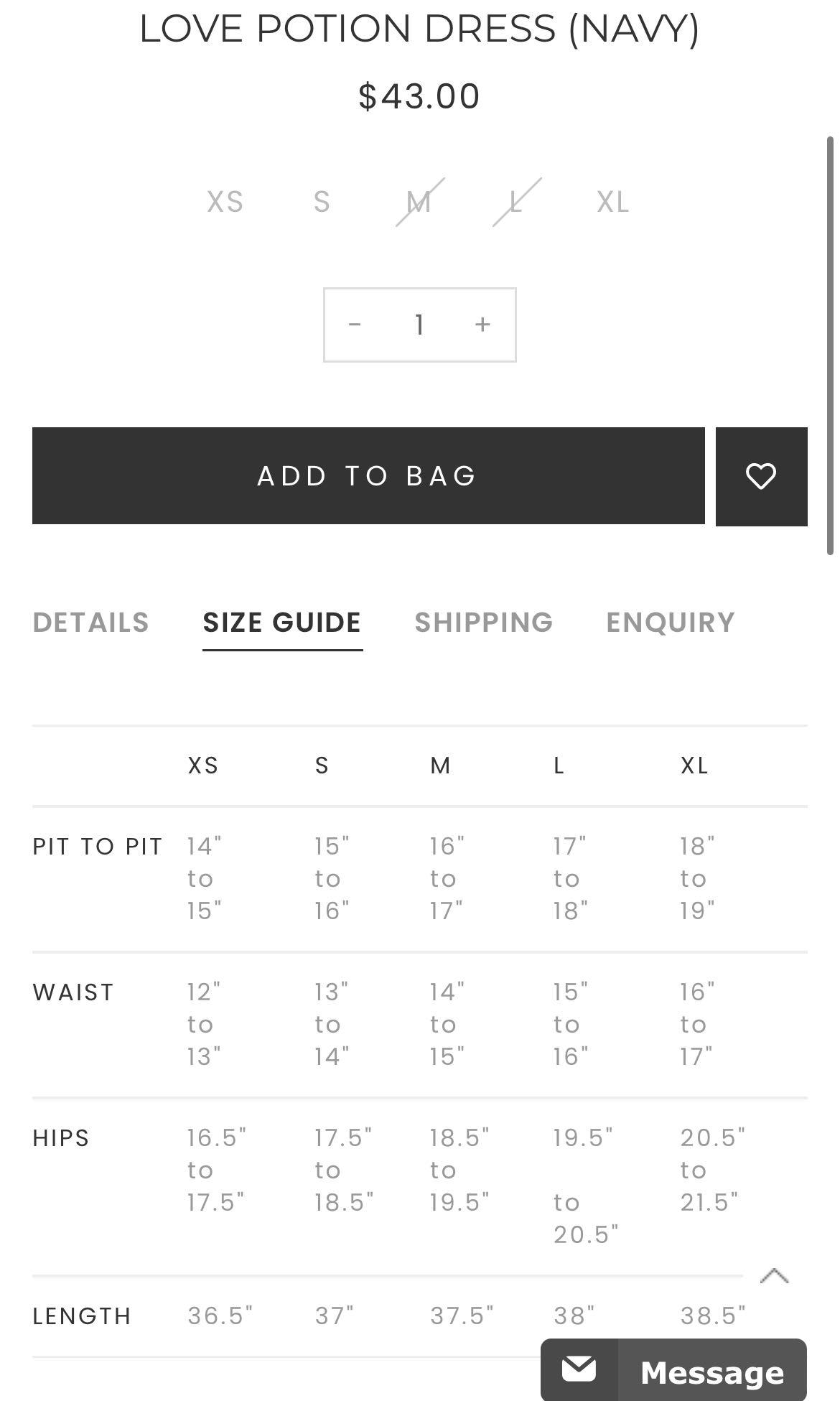Open the Details tab
840x1401 pixels.
click(90, 623)
